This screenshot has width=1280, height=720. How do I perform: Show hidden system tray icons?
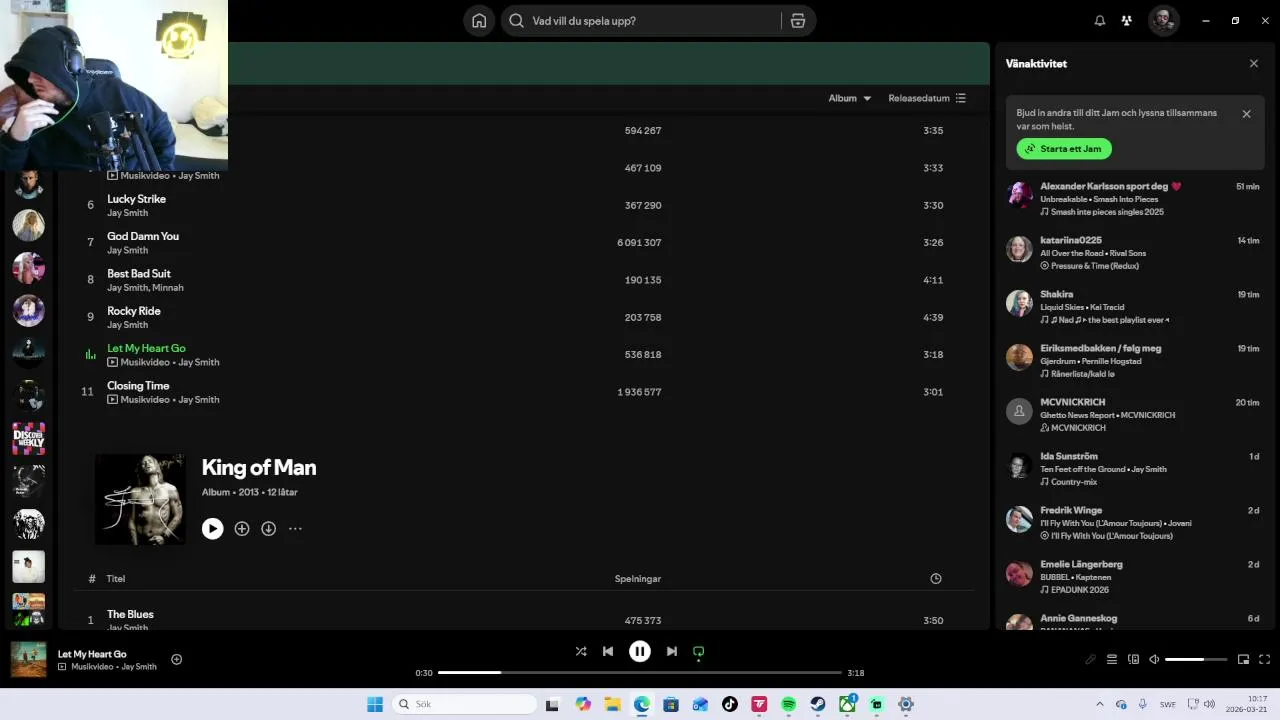point(1100,704)
